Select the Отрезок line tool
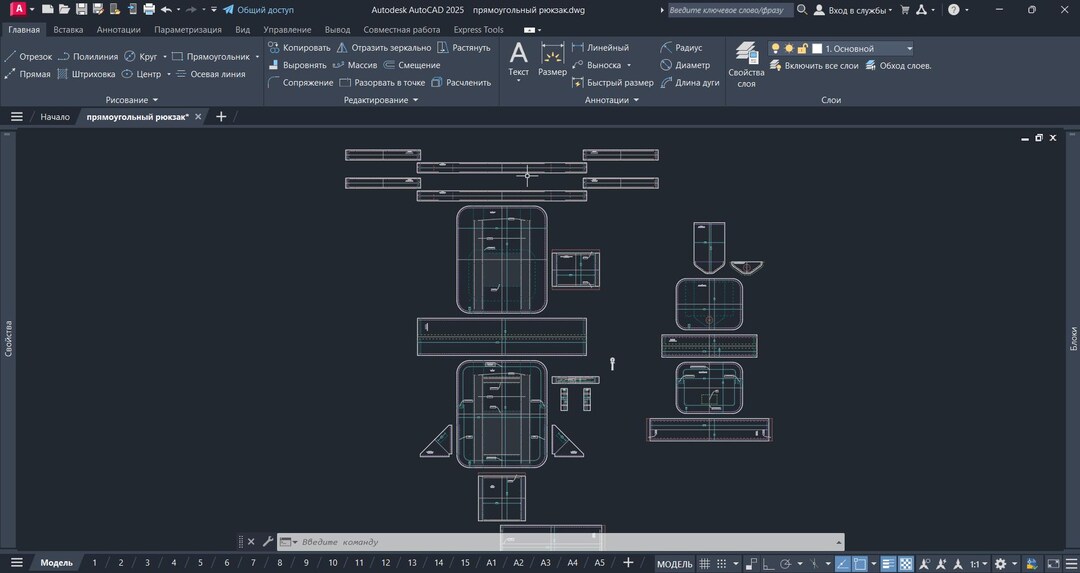The height and width of the screenshot is (573, 1080). point(28,56)
